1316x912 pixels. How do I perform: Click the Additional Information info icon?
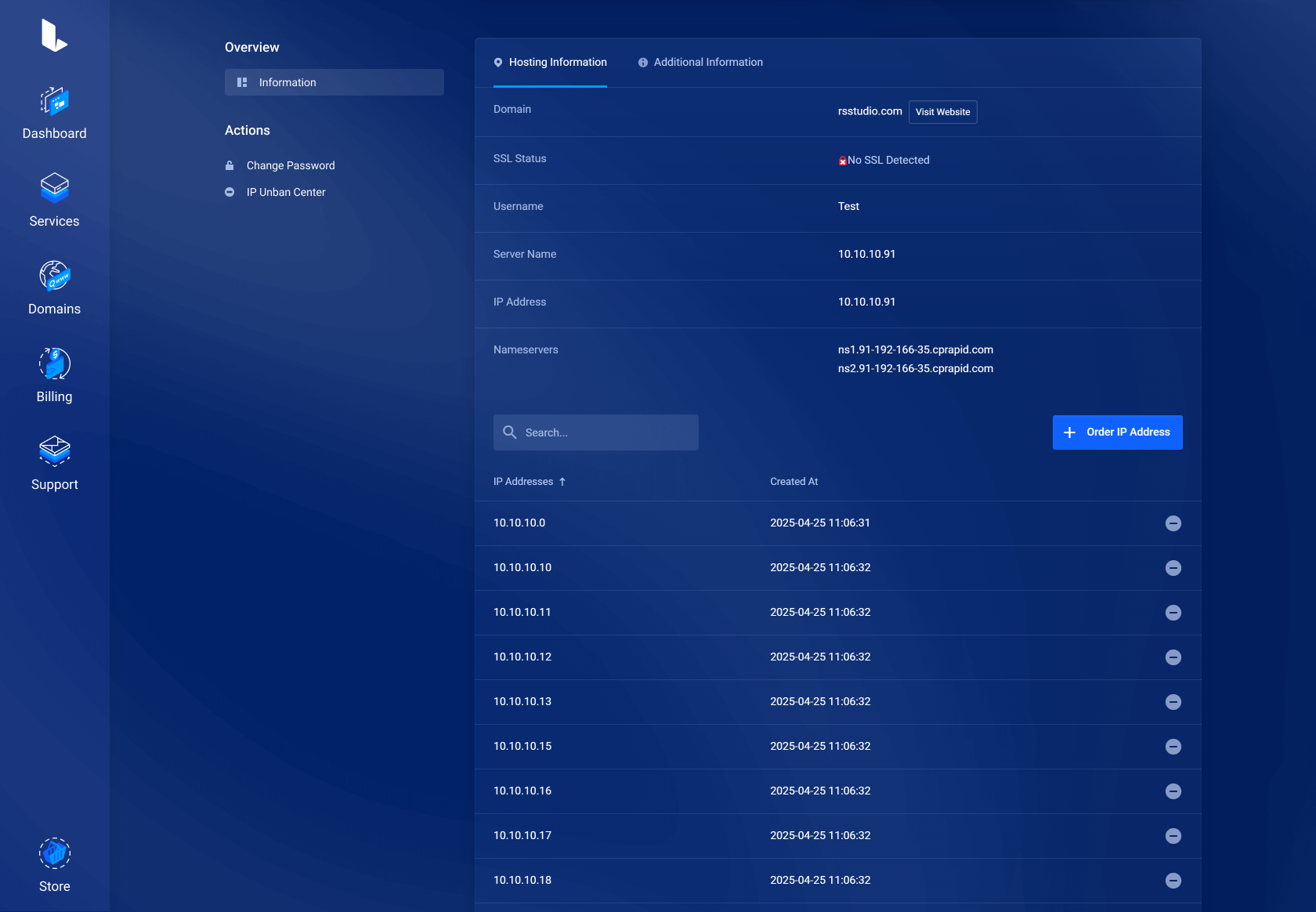[643, 63]
